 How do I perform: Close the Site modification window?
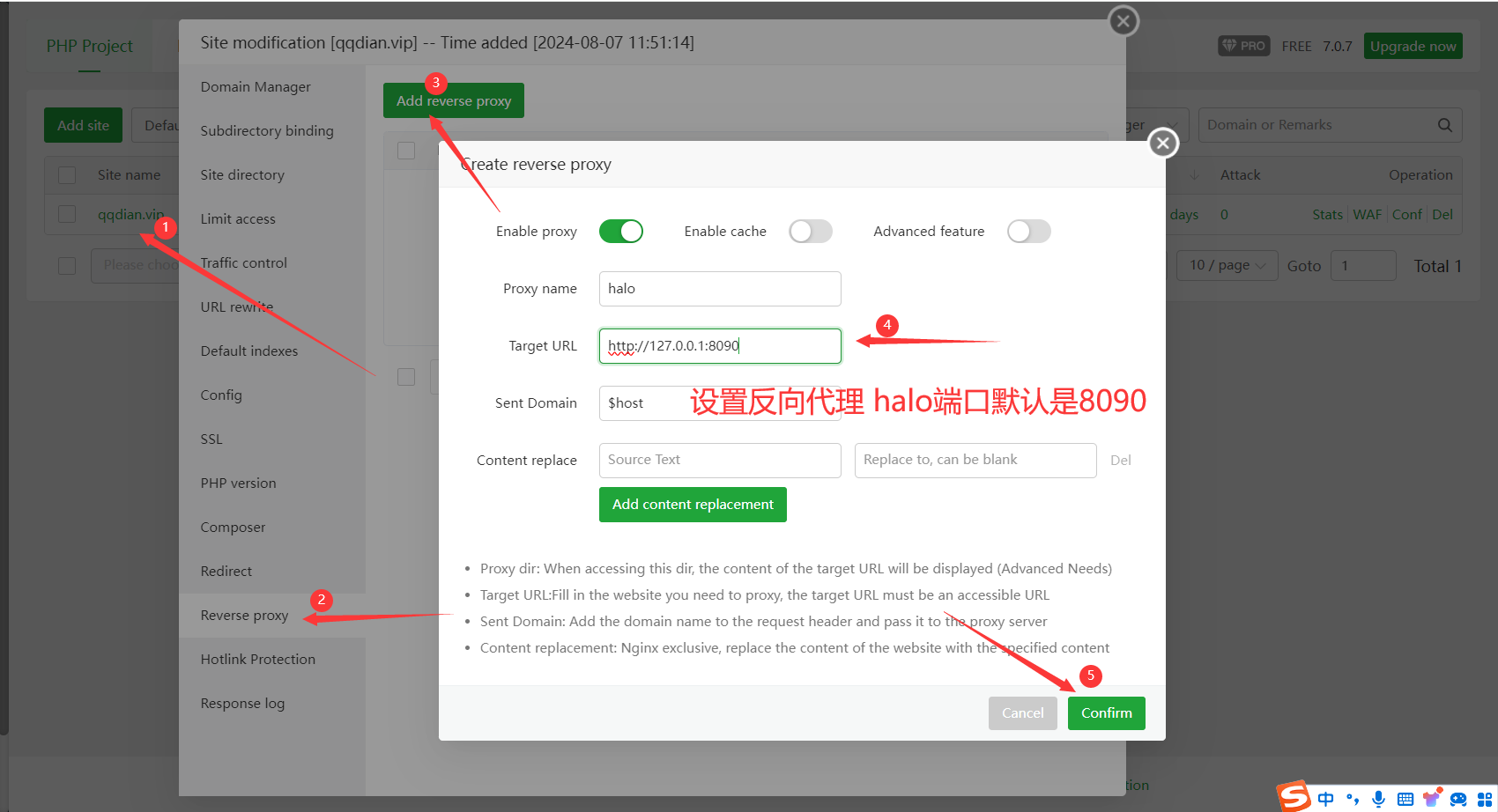1123,21
